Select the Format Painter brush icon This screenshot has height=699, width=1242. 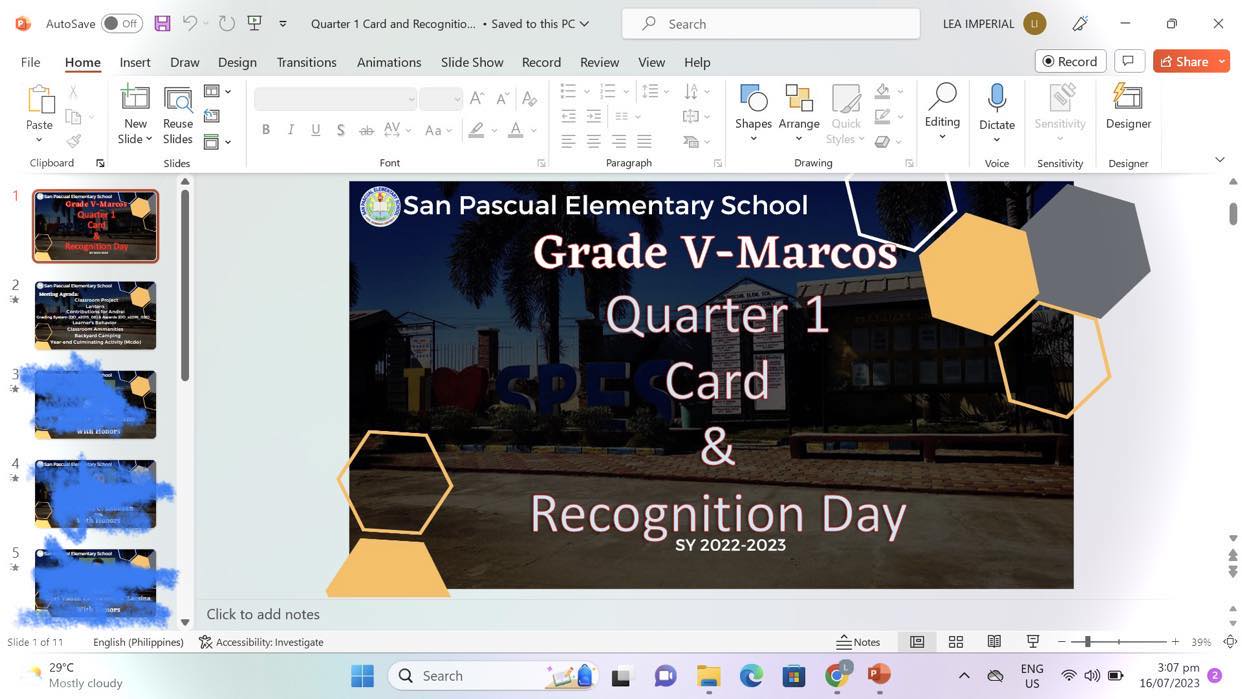(x=73, y=141)
